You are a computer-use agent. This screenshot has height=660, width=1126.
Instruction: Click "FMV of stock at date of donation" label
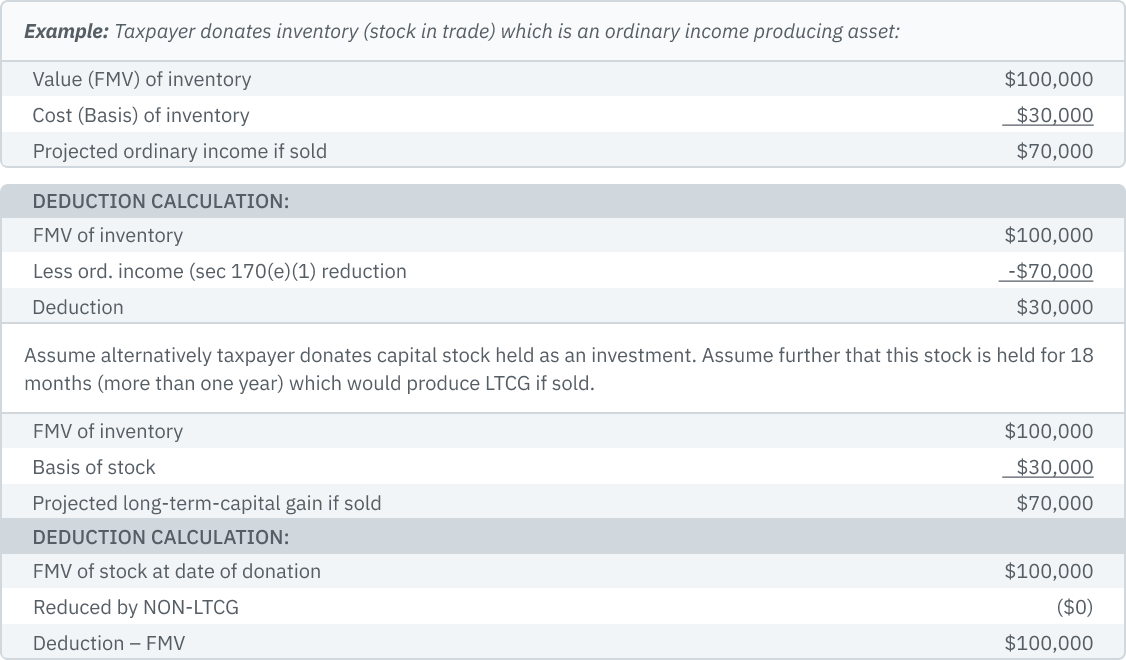coord(177,571)
